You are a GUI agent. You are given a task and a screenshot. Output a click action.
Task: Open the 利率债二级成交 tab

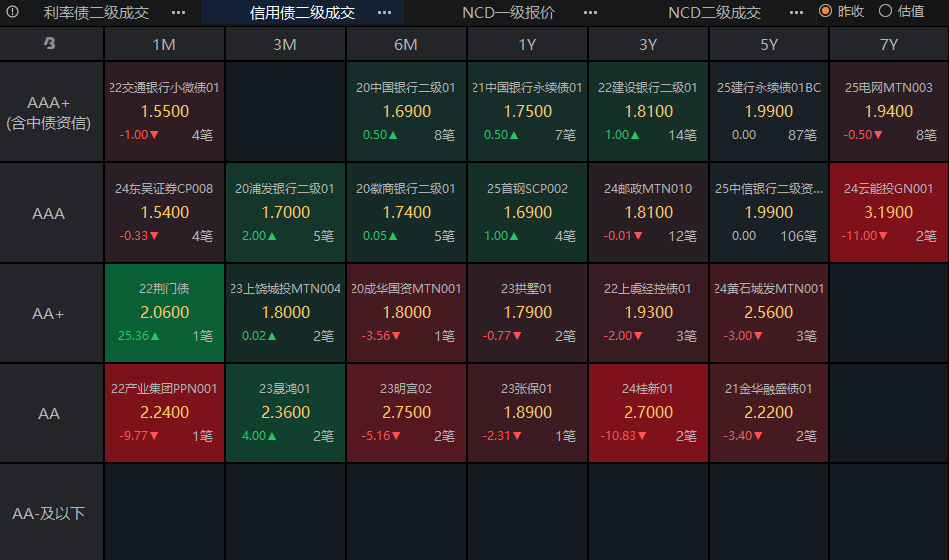coord(96,13)
